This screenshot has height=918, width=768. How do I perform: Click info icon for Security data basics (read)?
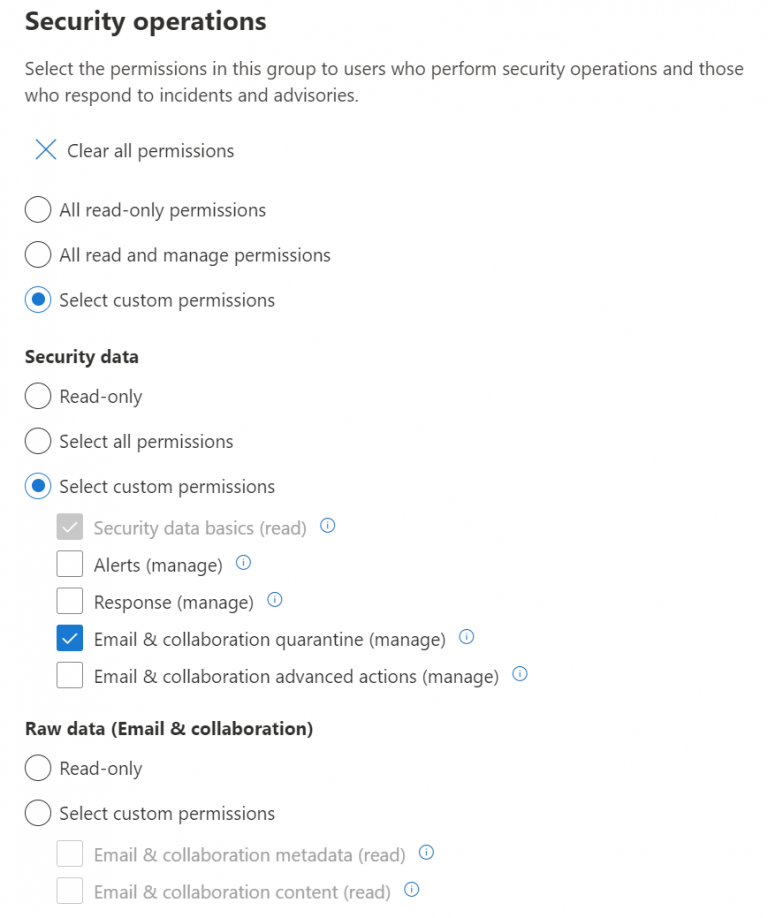(x=327, y=525)
